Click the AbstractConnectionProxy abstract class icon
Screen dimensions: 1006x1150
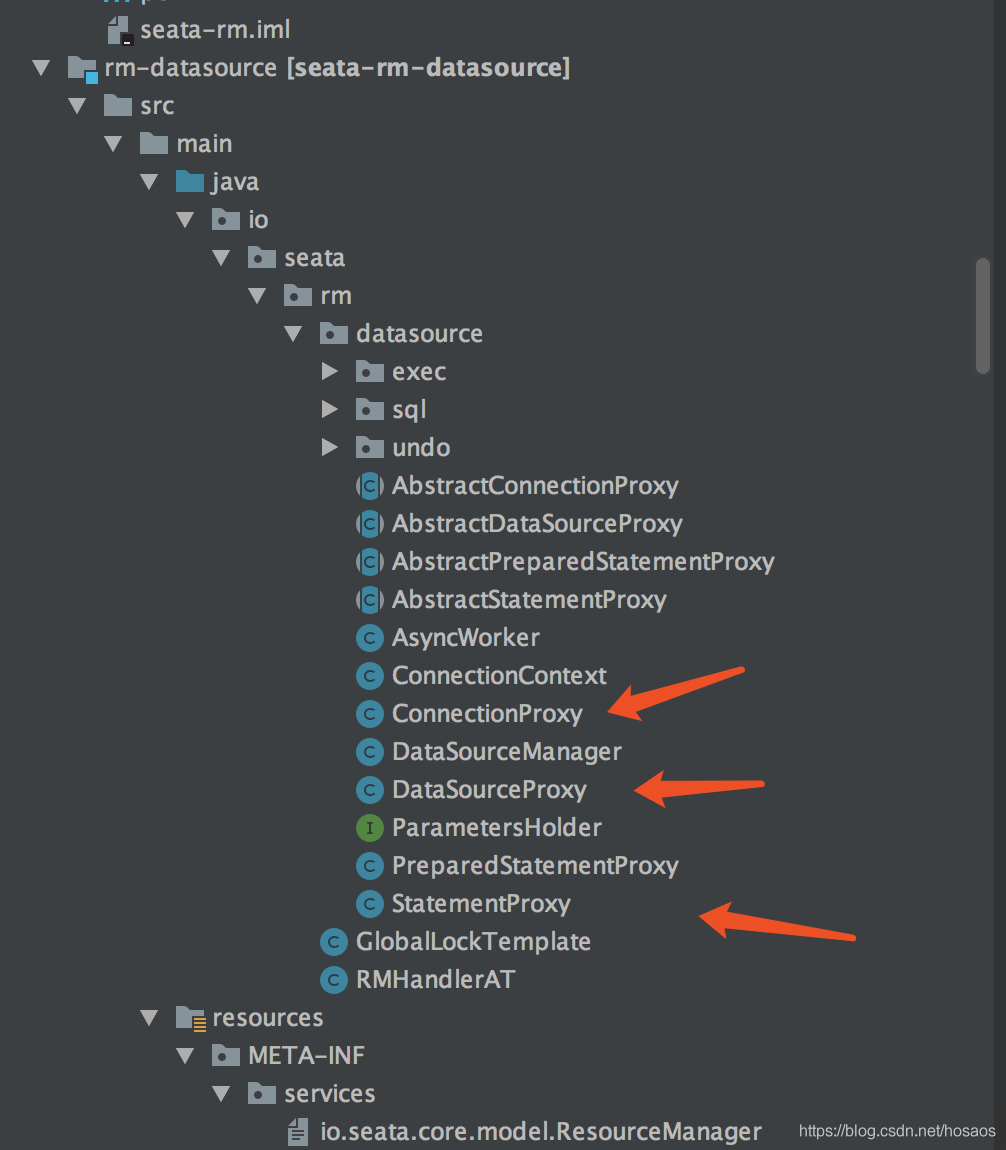pyautogui.click(x=370, y=486)
